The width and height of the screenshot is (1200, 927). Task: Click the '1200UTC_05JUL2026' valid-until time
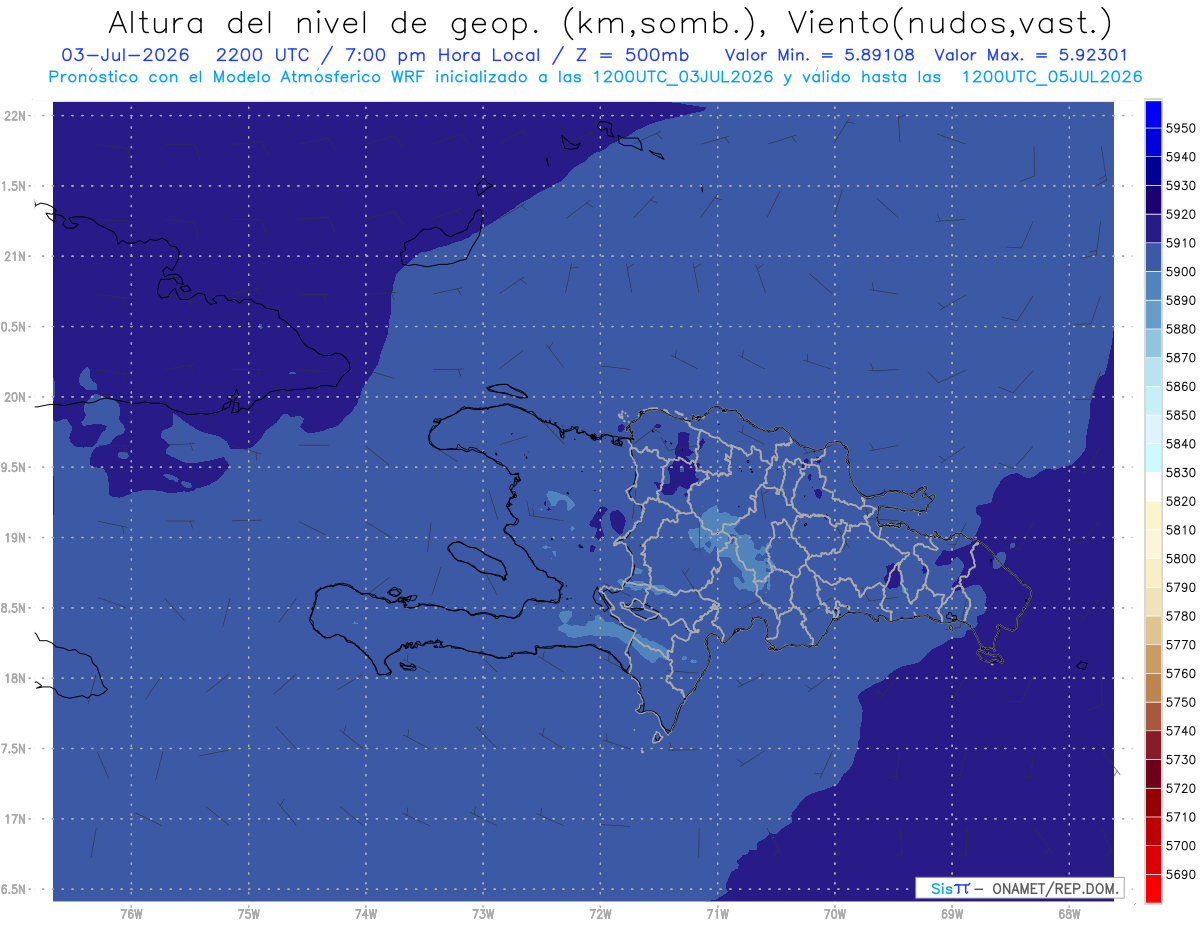tap(1052, 77)
